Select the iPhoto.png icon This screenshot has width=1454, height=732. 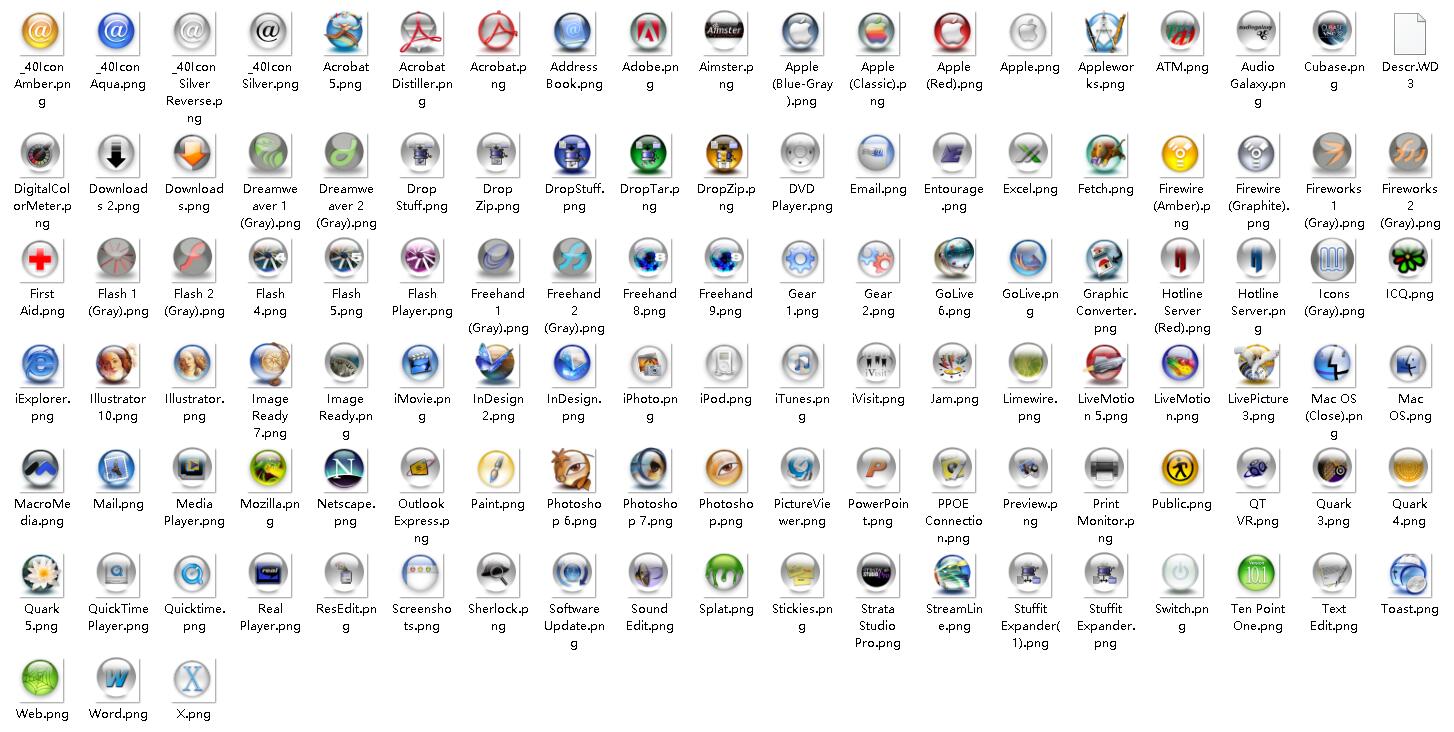point(649,364)
